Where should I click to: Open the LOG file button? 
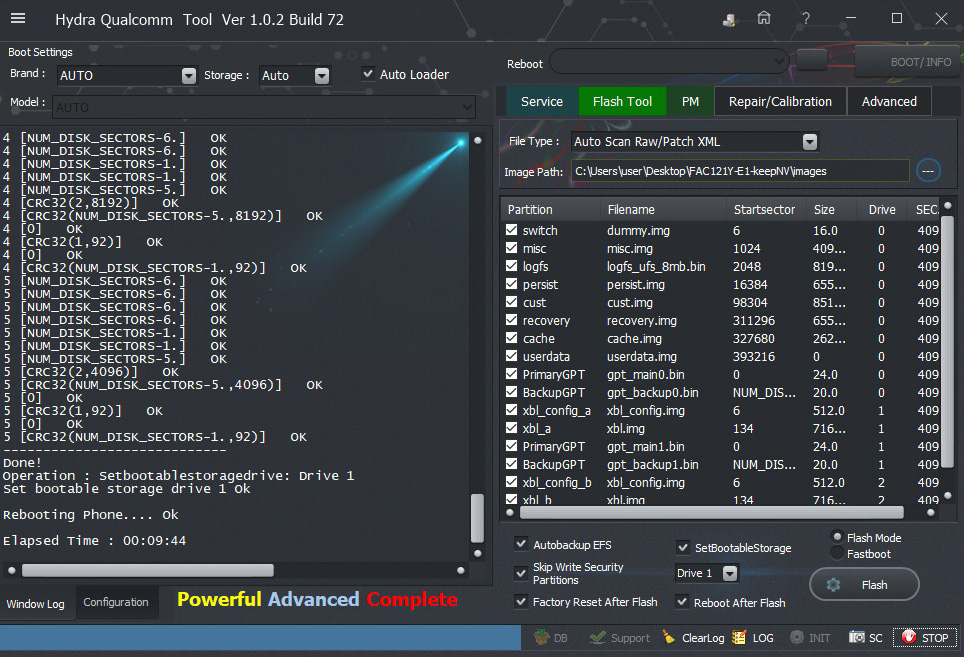coord(753,638)
